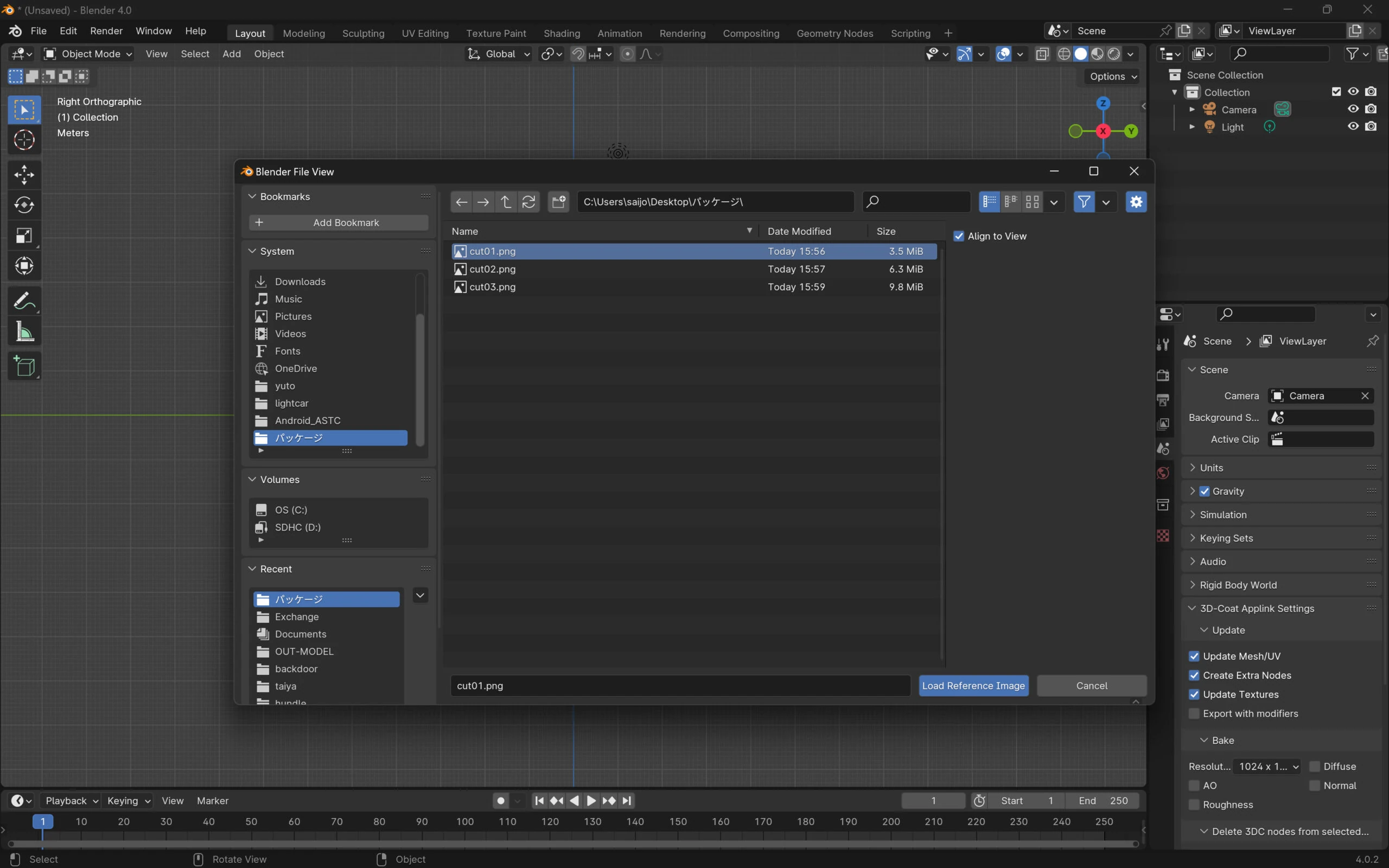Disable Update Textures checkbox
Viewport: 1389px width, 868px height.
click(x=1194, y=694)
